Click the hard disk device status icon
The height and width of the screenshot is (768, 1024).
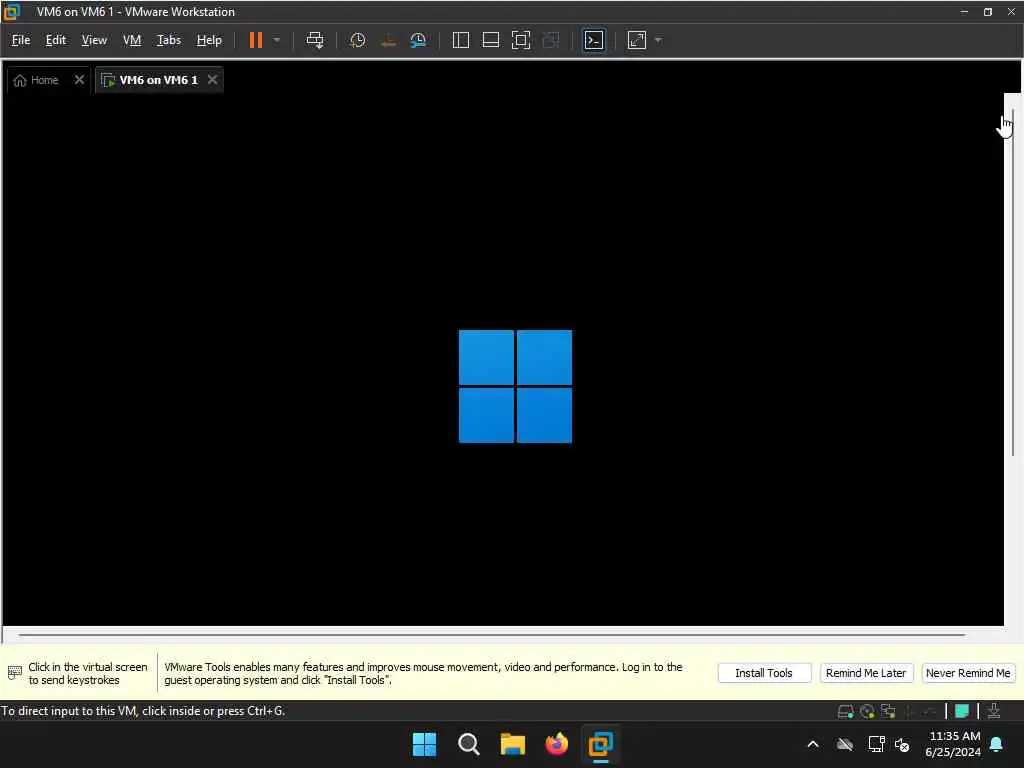pyautogui.click(x=845, y=711)
